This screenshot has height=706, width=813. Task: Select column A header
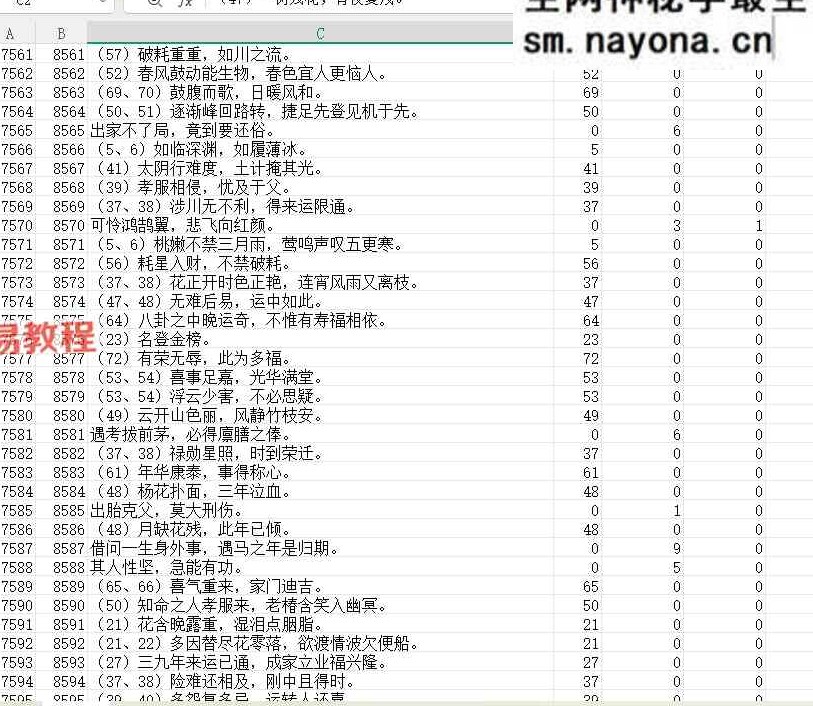[x=10, y=34]
